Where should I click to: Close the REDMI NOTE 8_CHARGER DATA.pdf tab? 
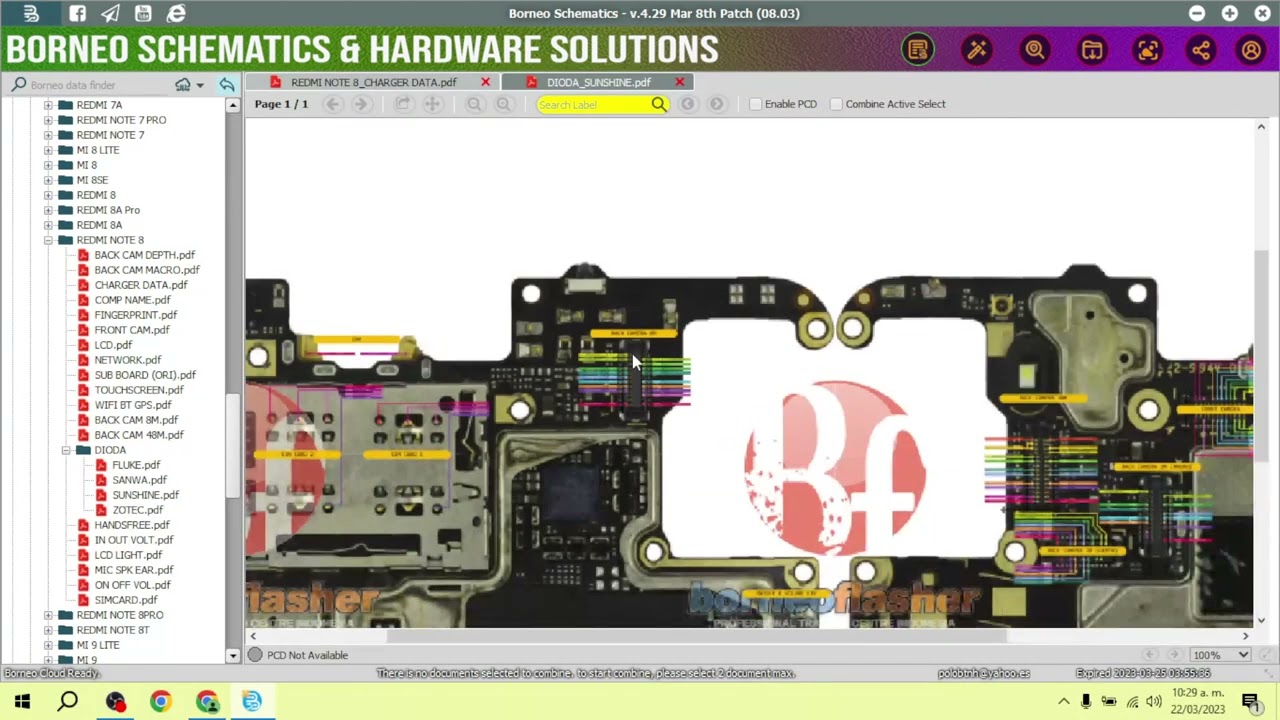point(486,82)
